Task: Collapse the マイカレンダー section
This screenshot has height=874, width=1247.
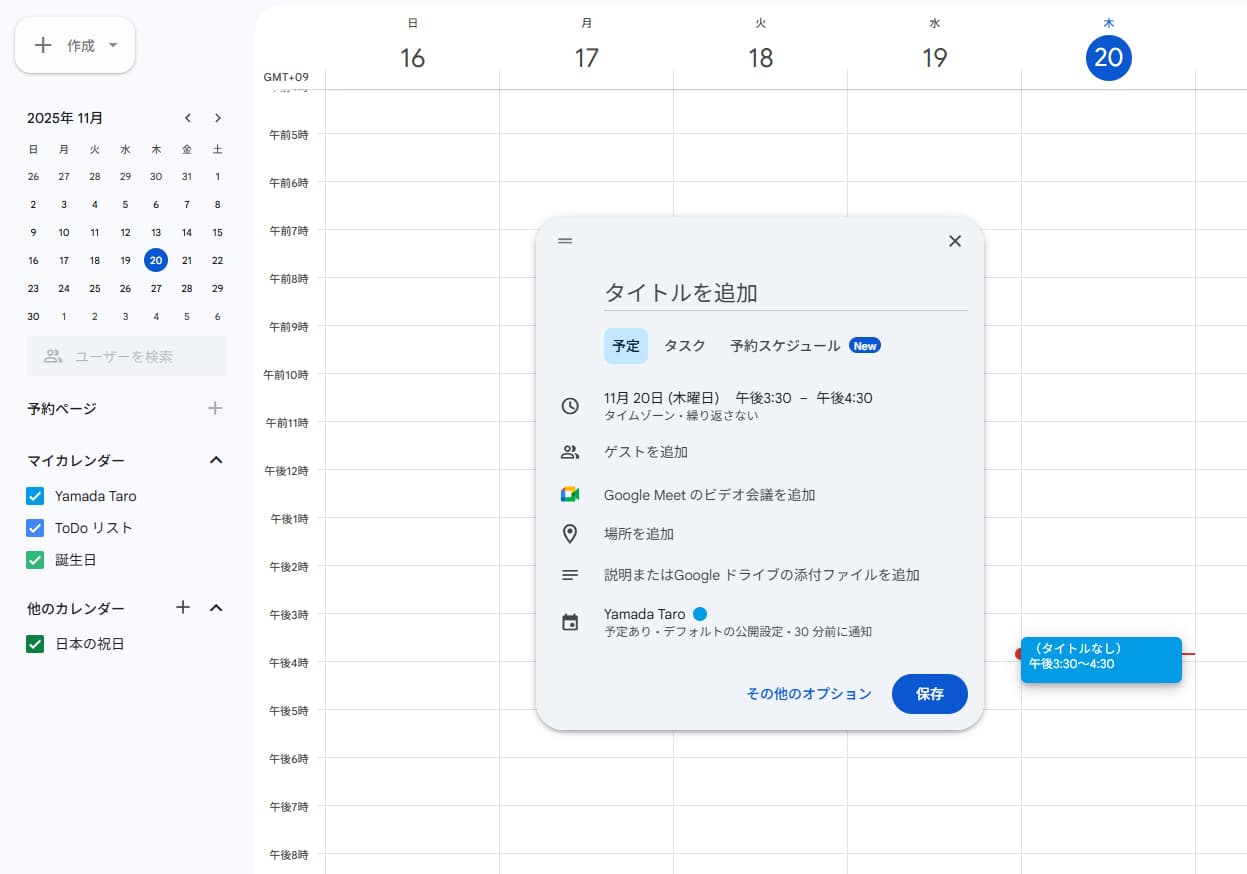Action: click(x=215, y=460)
